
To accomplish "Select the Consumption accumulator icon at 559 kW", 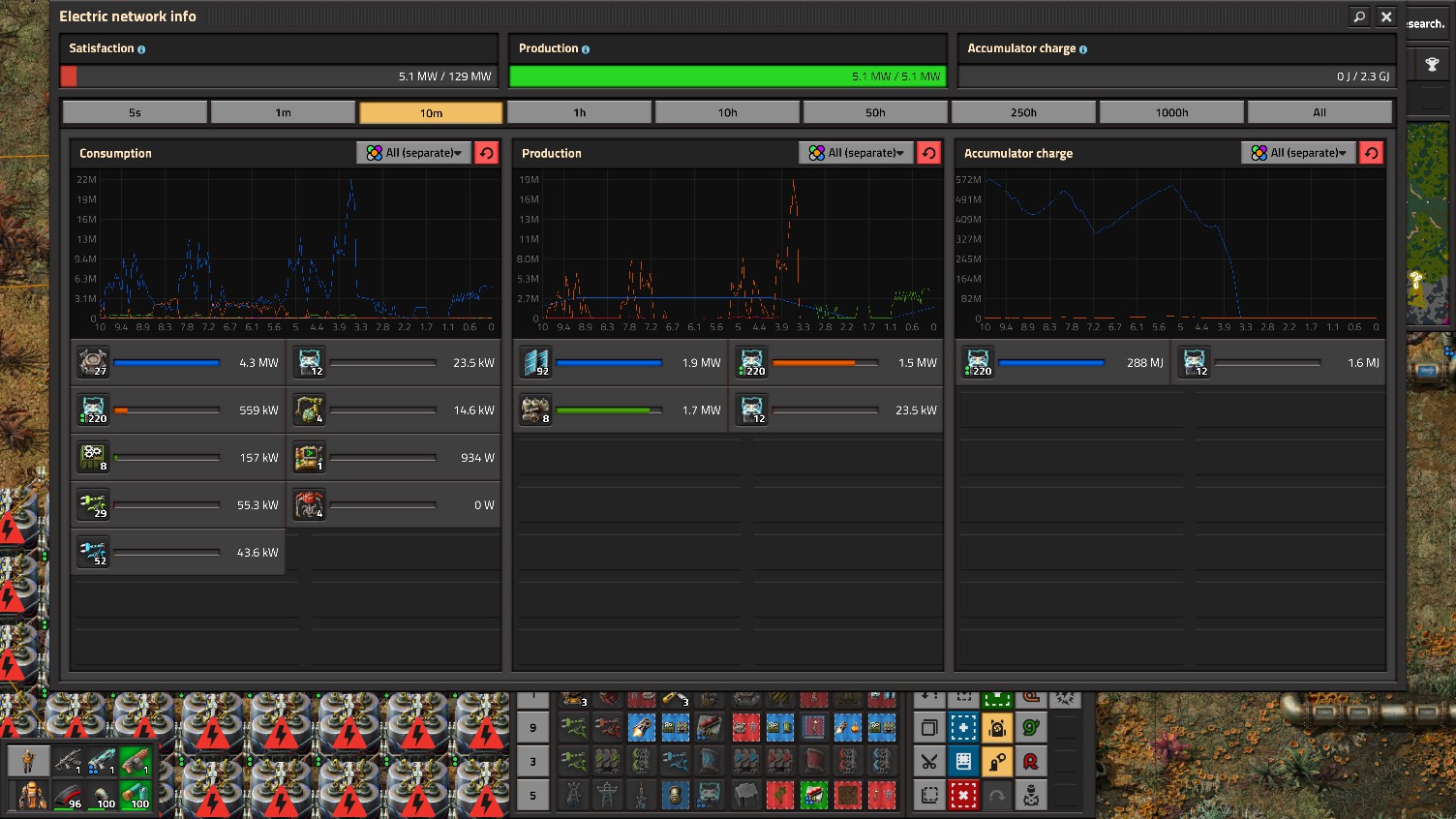I will pyautogui.click(x=94, y=410).
